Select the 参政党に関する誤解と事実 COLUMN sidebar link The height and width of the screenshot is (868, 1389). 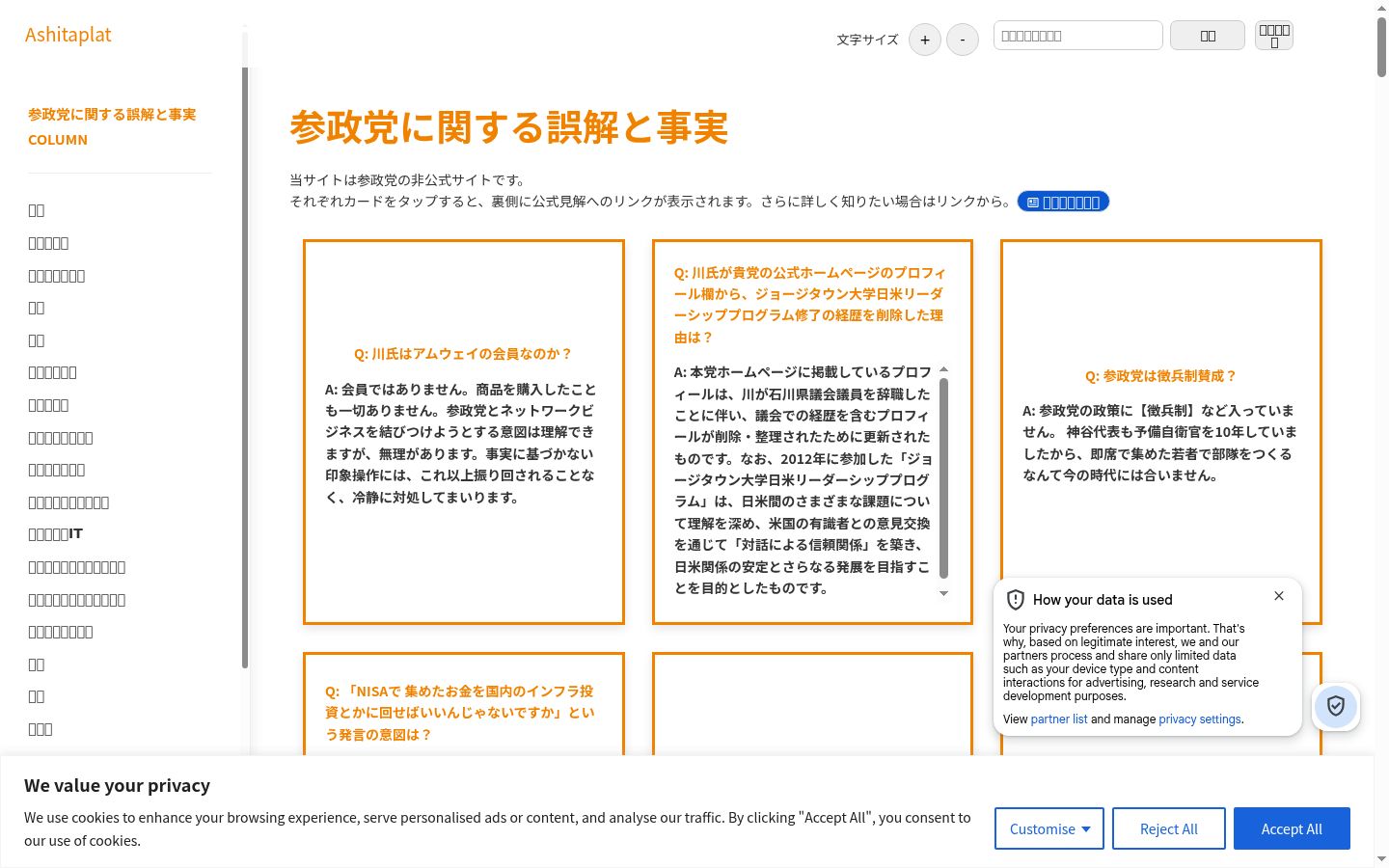(x=112, y=126)
